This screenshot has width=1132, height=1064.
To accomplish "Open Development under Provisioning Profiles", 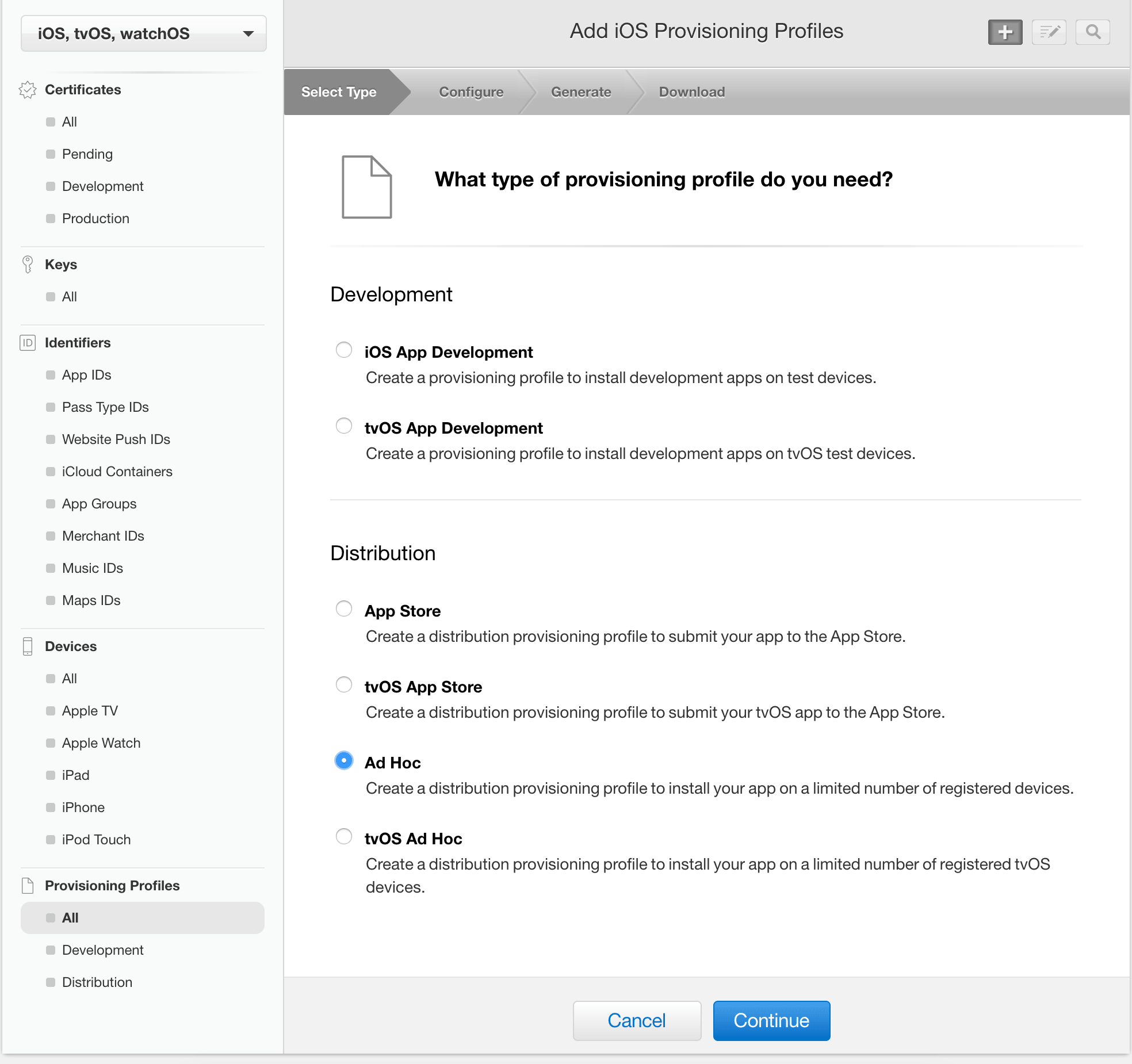I will [x=103, y=950].
